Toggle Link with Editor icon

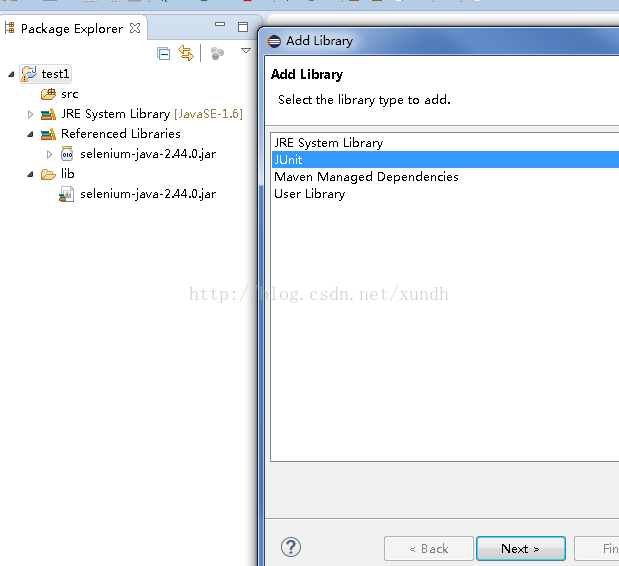click(x=186, y=53)
